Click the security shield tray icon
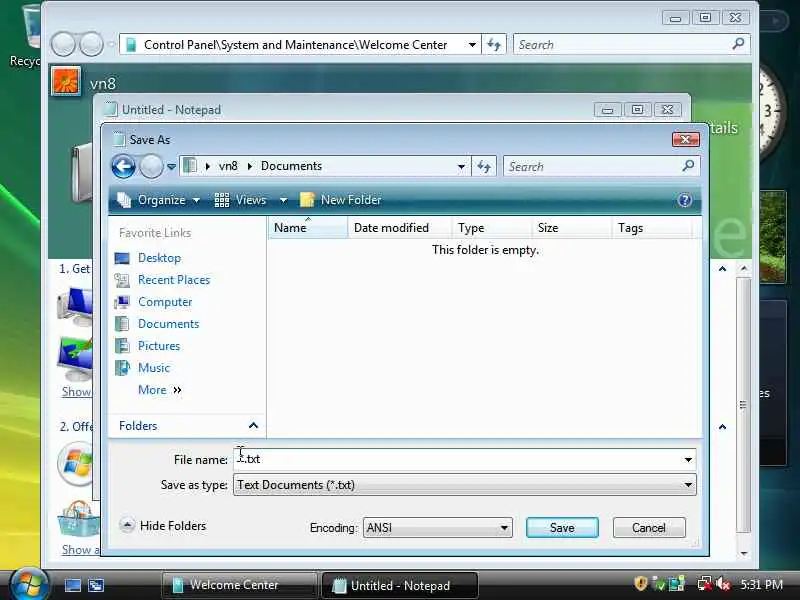Viewport: 800px width, 600px height. tap(640, 583)
